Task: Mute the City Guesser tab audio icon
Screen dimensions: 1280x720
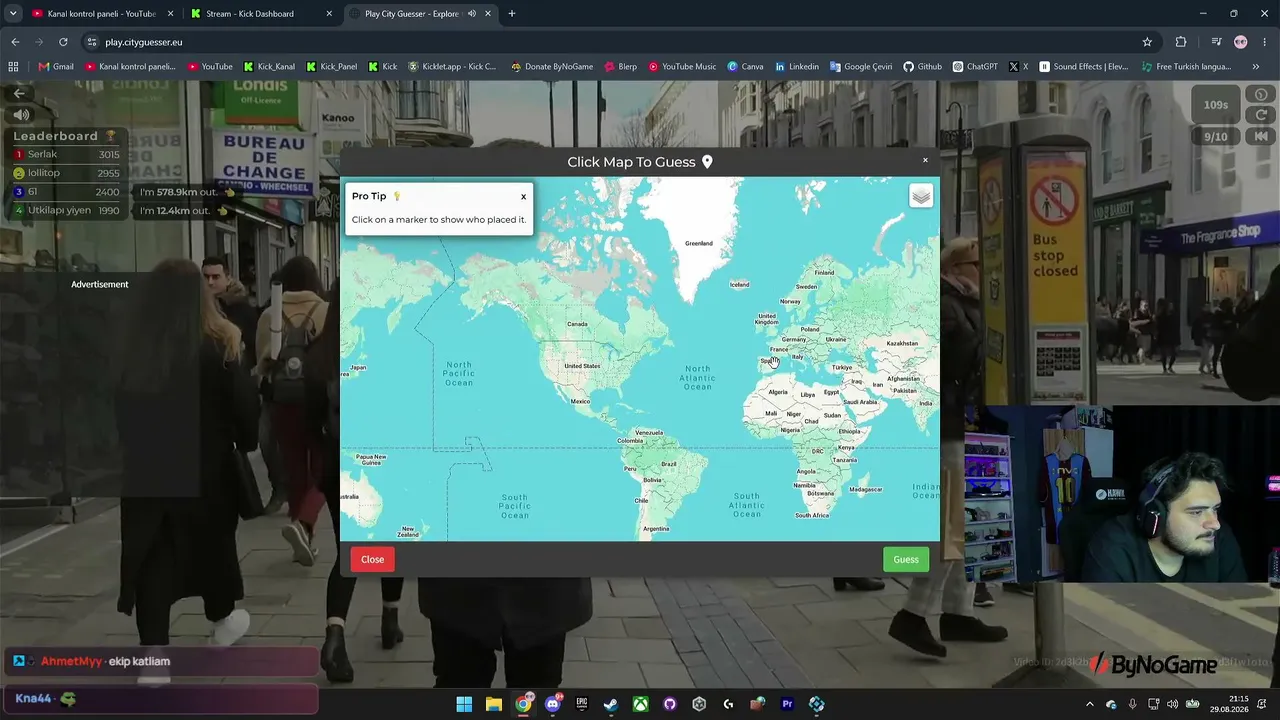Action: pos(469,14)
